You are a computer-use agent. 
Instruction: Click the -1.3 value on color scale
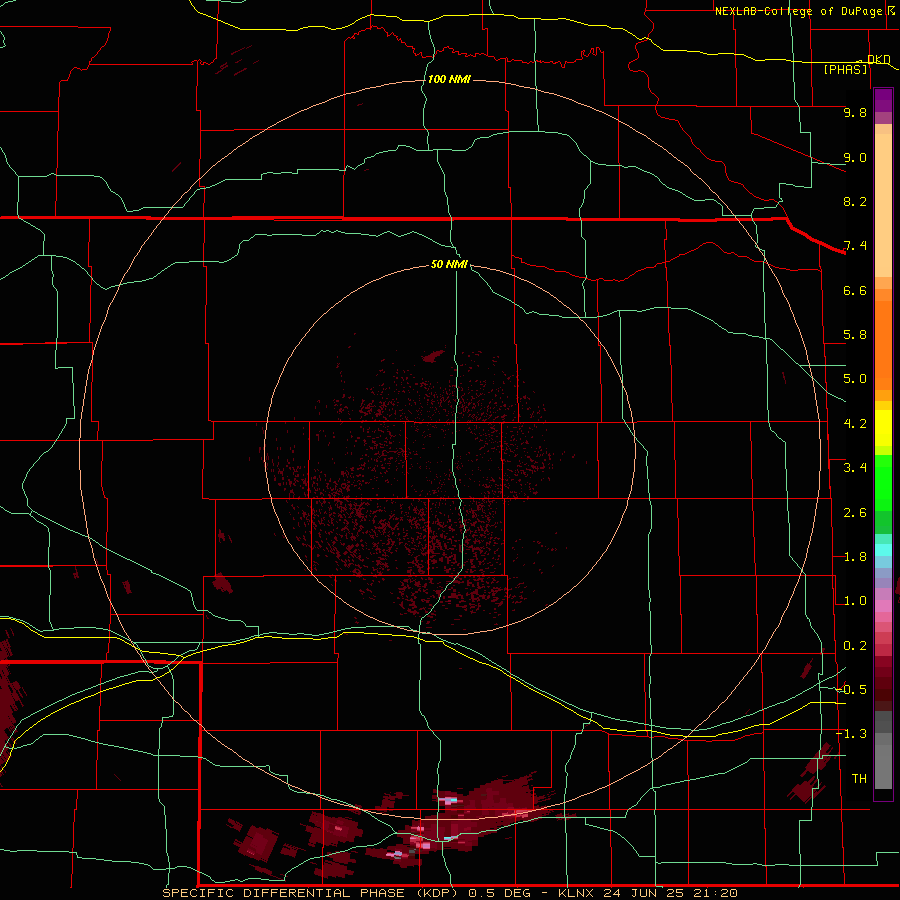click(x=852, y=734)
